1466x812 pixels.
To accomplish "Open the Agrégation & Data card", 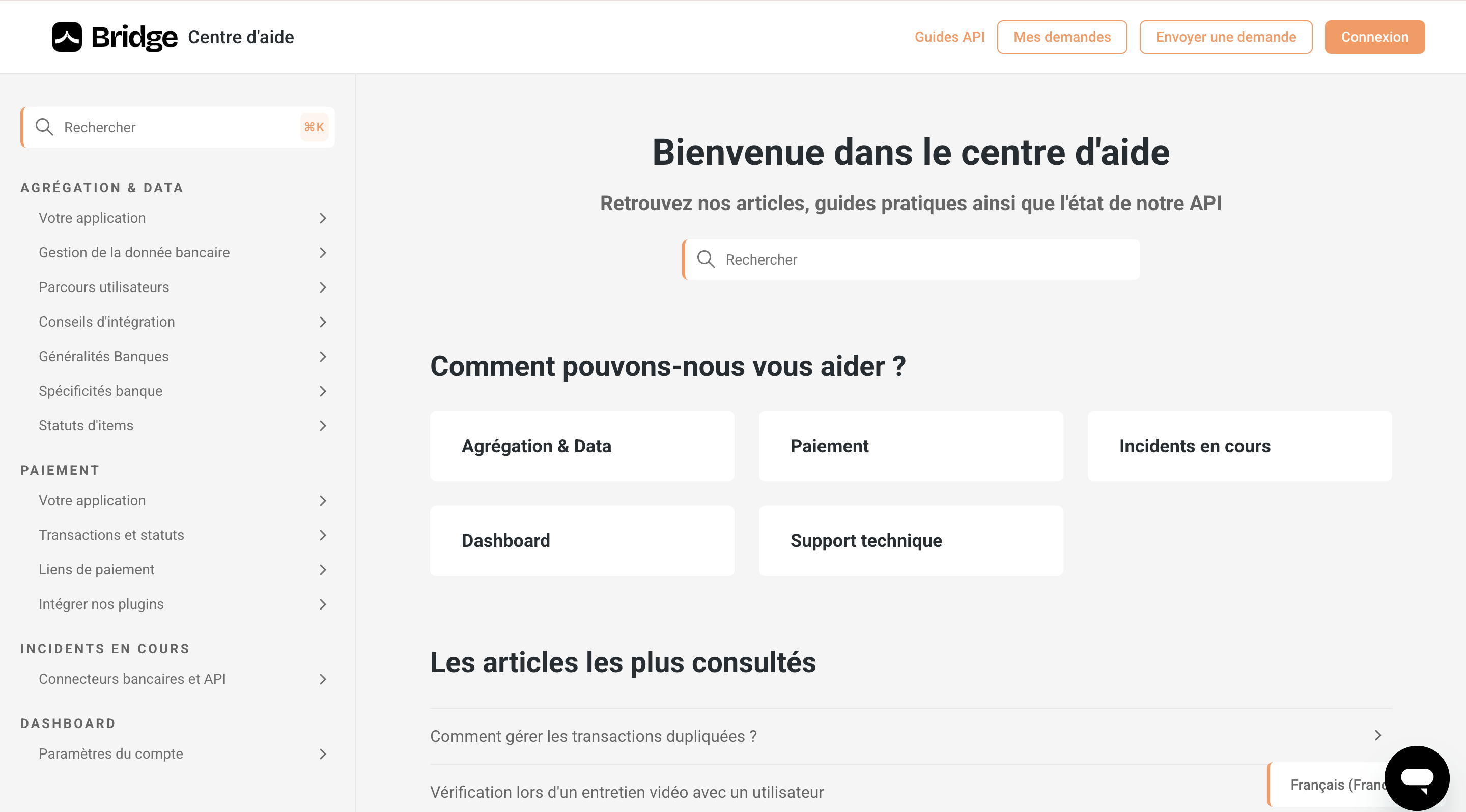I will pos(582,446).
